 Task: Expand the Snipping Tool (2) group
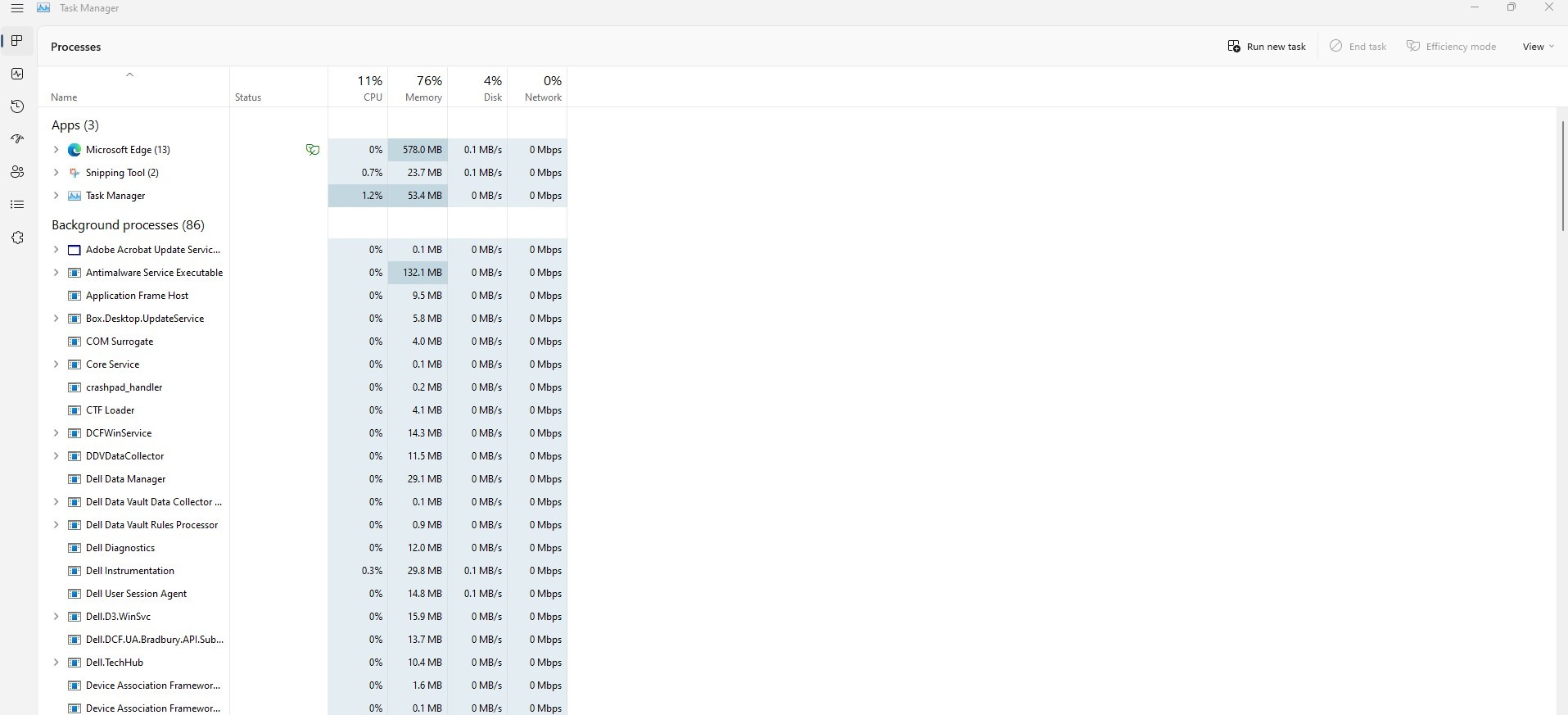coord(56,173)
